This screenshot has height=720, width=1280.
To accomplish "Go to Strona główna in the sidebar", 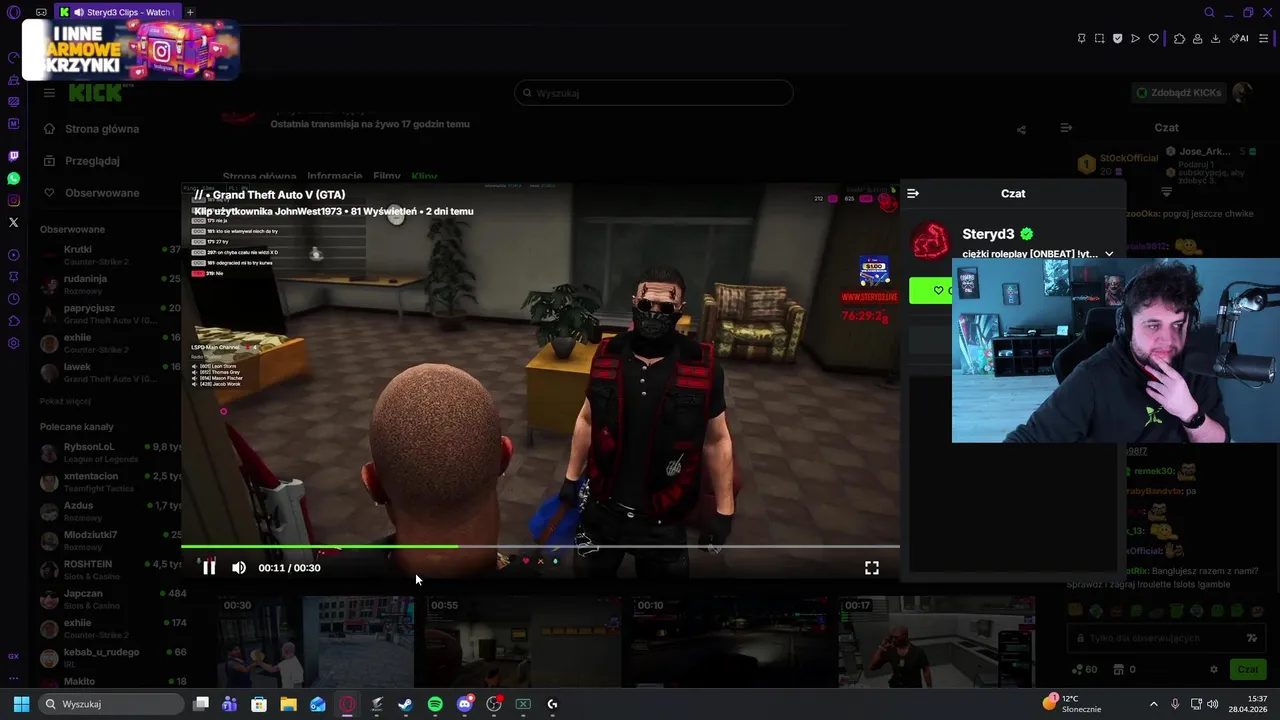I will [x=102, y=129].
